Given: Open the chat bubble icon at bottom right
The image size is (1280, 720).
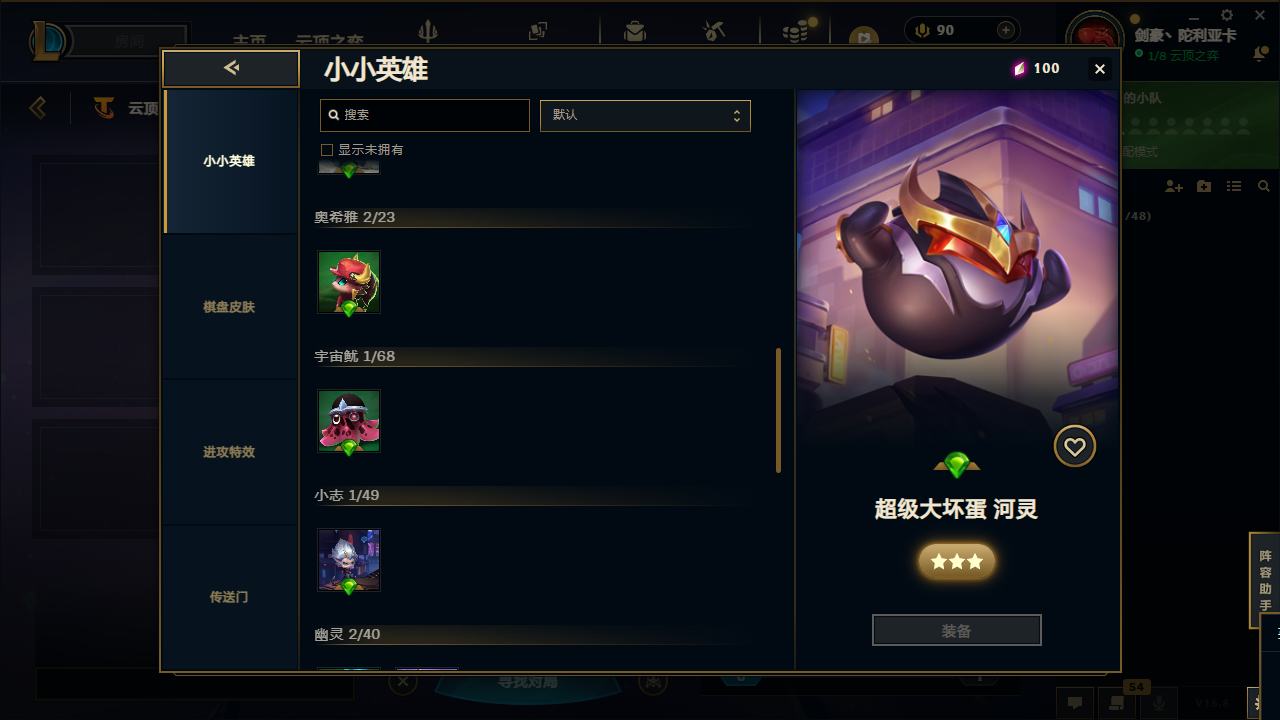Looking at the screenshot, I should (1075, 702).
